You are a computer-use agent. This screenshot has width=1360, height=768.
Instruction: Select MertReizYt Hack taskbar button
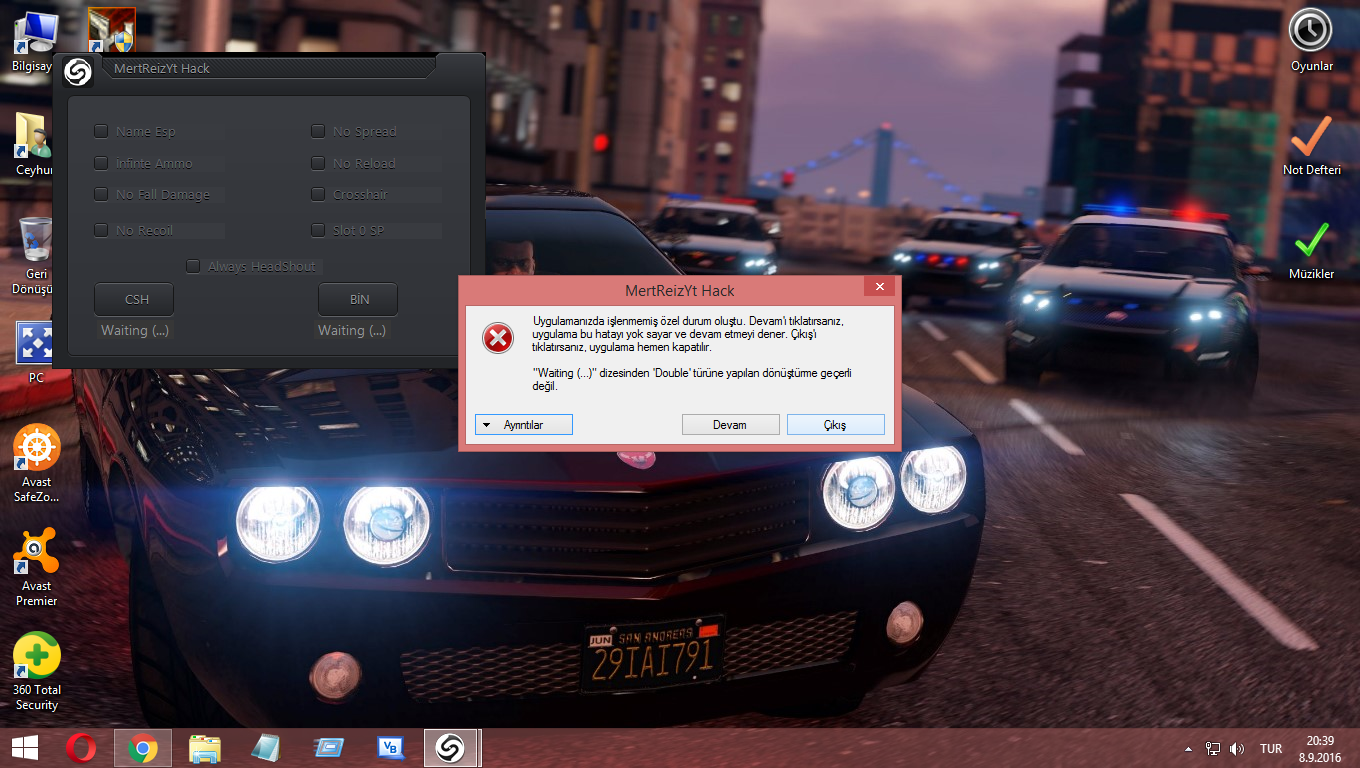(x=452, y=748)
